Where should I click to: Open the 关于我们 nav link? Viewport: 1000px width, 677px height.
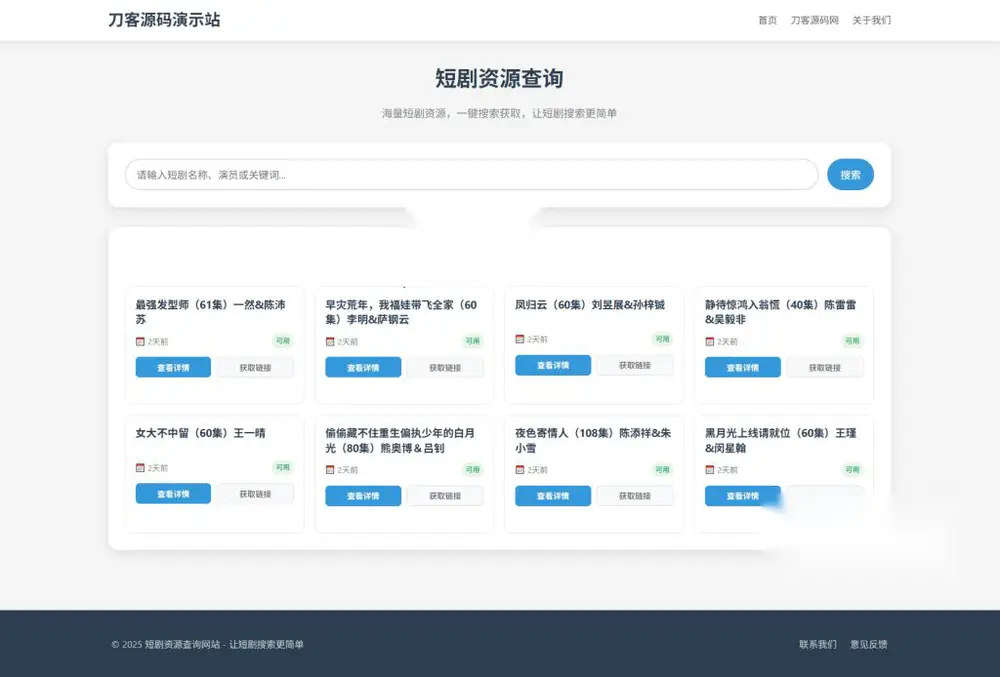click(871, 20)
